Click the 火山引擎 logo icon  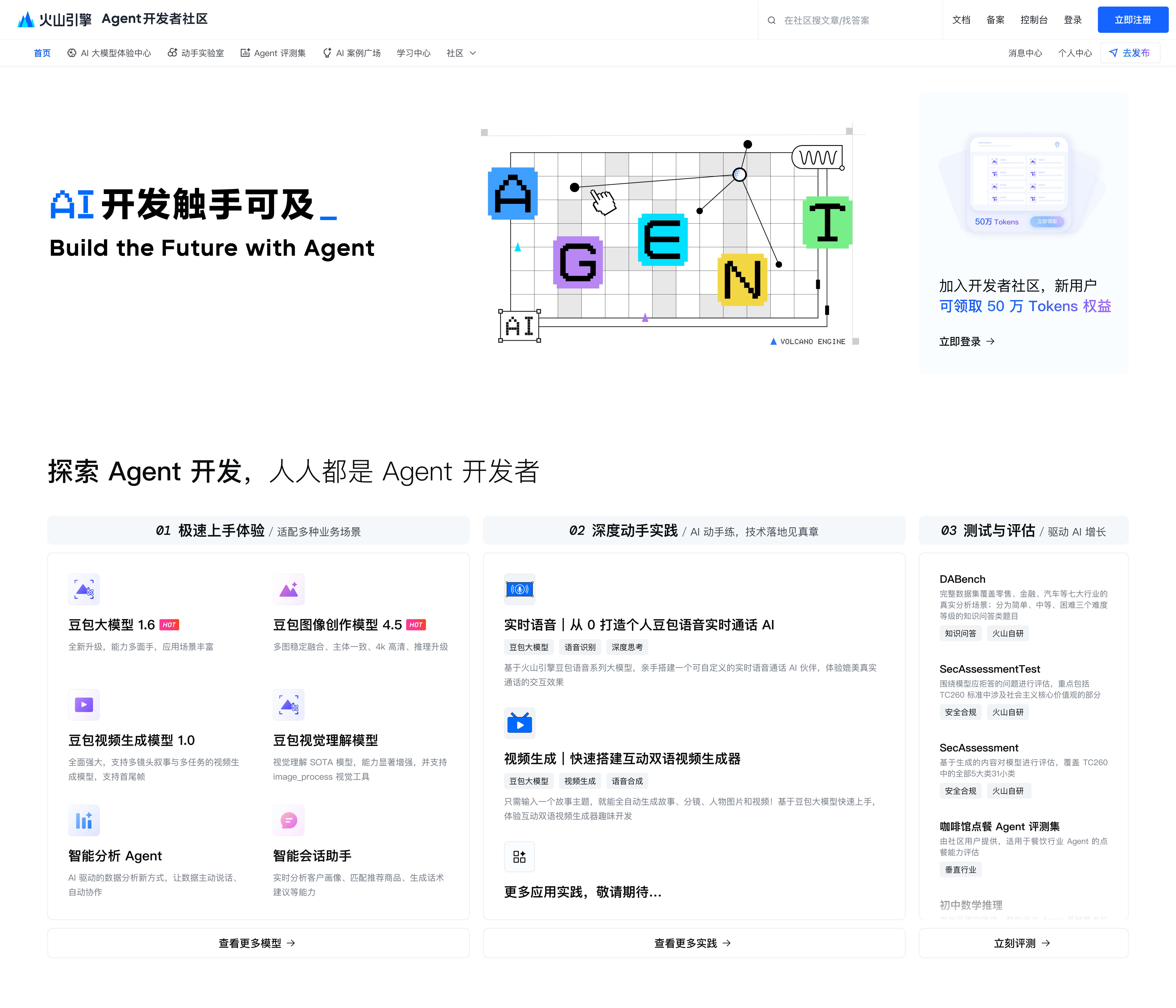click(26, 20)
